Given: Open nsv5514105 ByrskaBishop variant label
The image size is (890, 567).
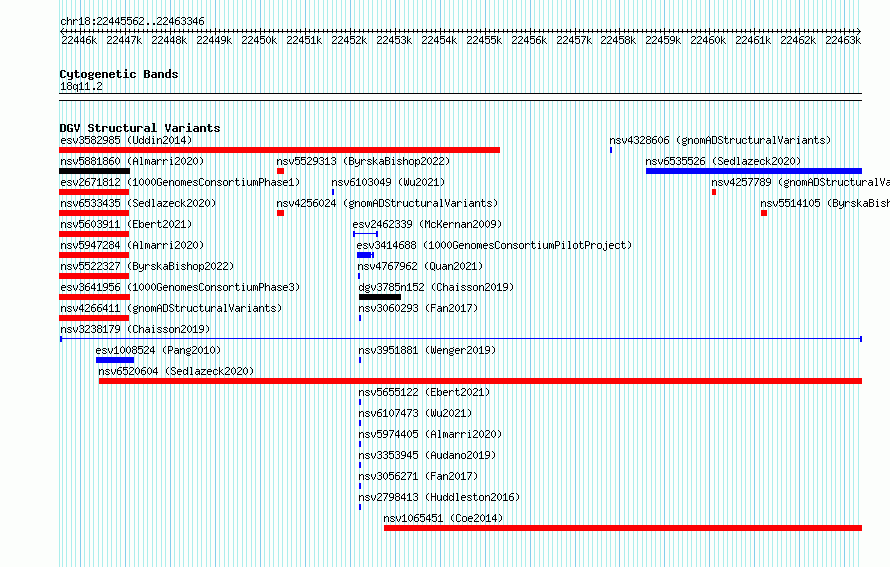Looking at the screenshot, I should click(x=825, y=203).
